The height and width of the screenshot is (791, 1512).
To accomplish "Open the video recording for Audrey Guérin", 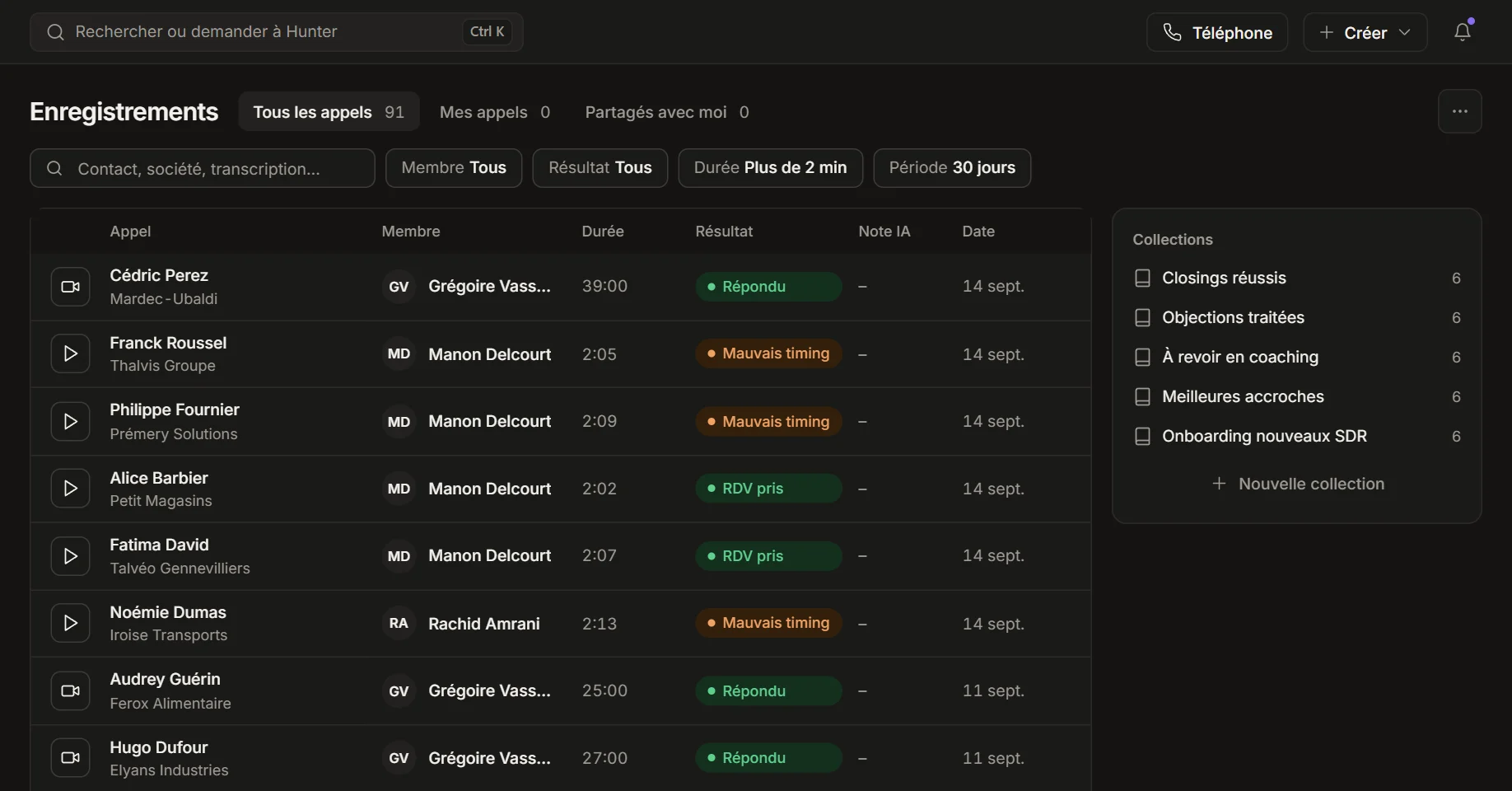I will click(70, 690).
